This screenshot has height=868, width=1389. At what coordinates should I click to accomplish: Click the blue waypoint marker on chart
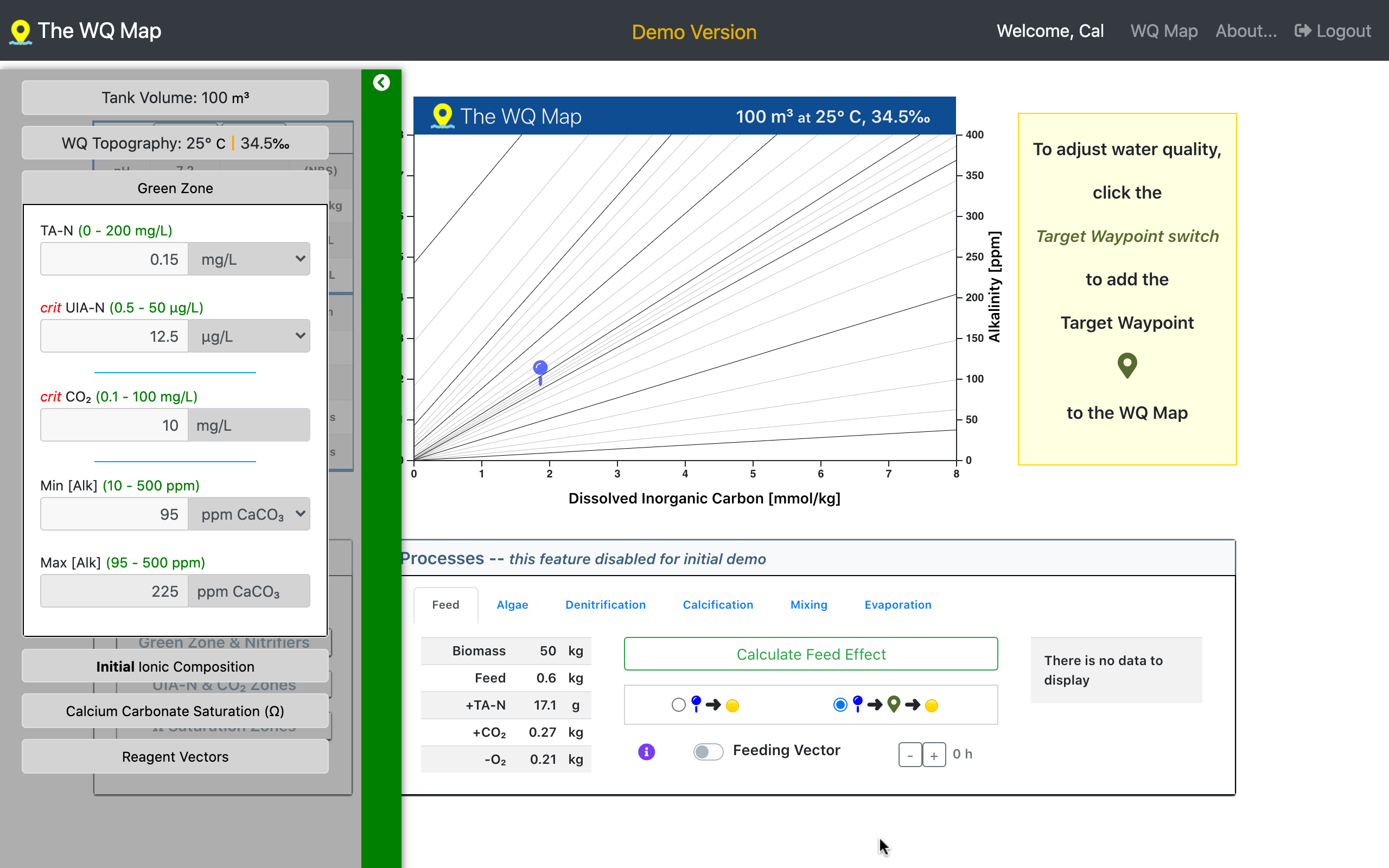[540, 368]
